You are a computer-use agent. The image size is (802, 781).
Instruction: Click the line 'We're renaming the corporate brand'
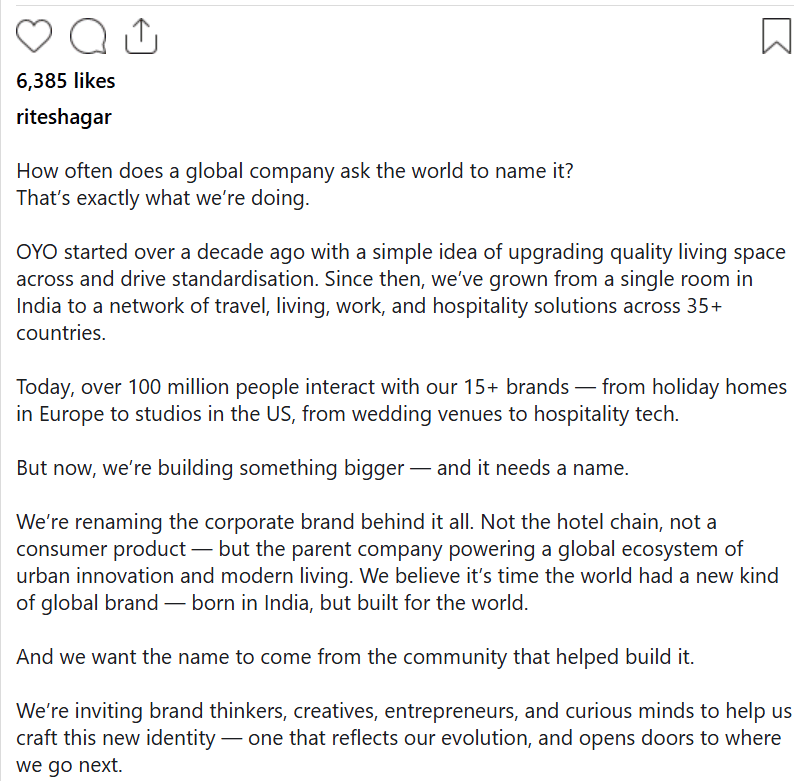click(366, 522)
